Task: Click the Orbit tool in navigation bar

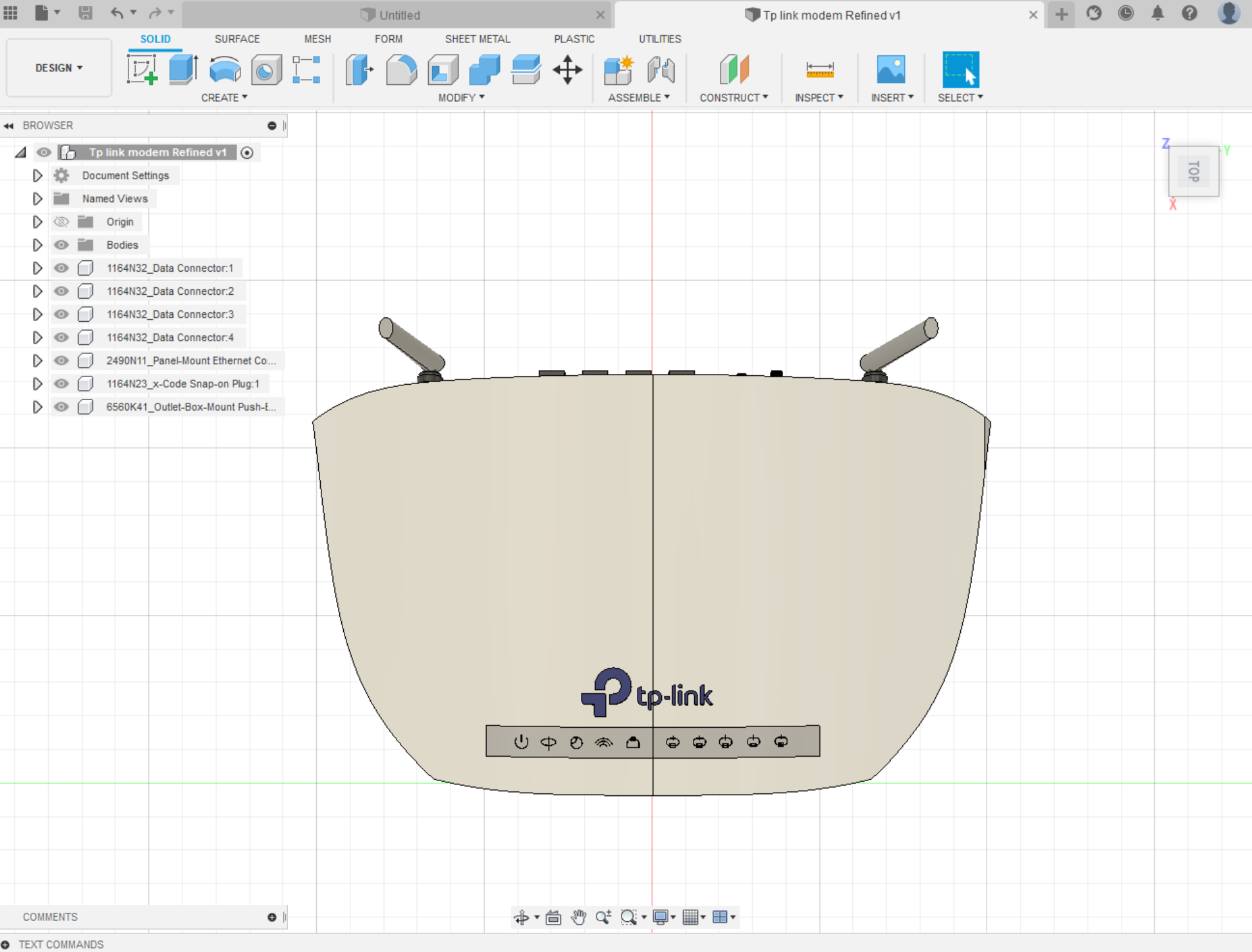Action: (521, 917)
